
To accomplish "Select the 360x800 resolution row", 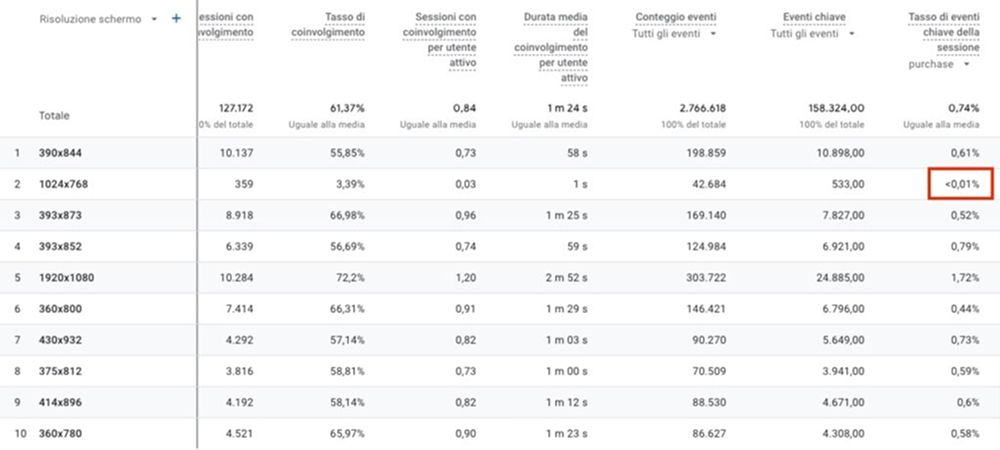I will point(62,308).
